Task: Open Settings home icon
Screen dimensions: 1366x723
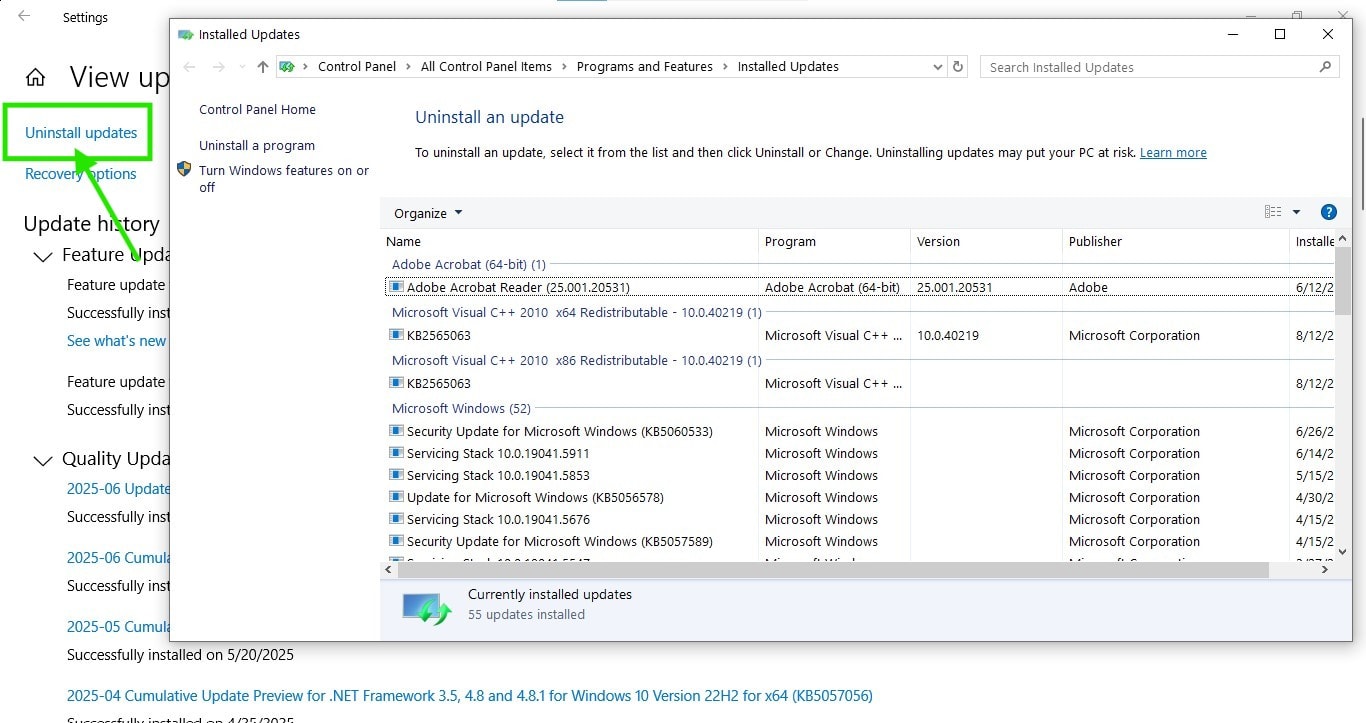Action: click(x=35, y=78)
